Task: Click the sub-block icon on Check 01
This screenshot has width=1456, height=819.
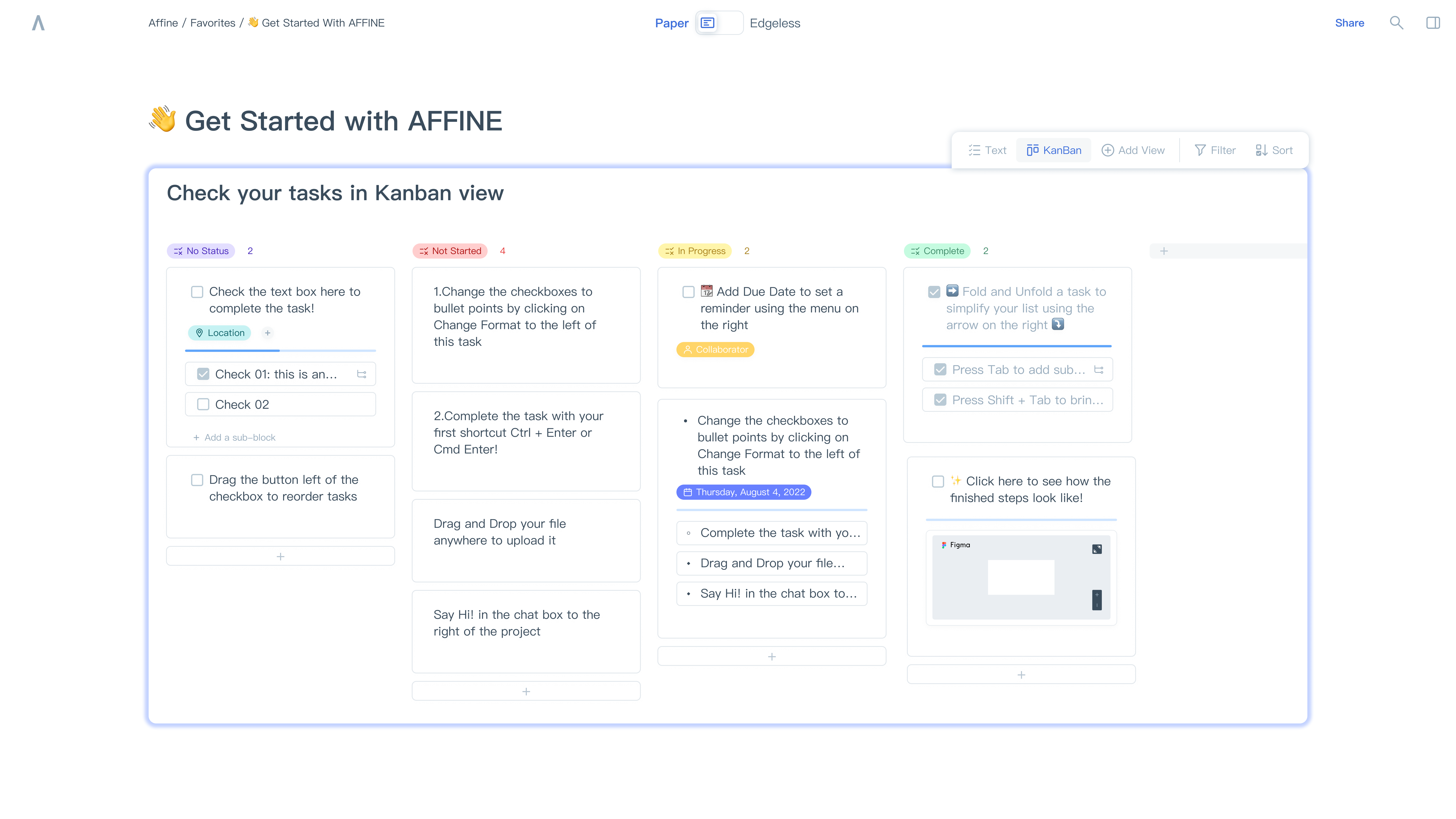Action: pos(362,374)
